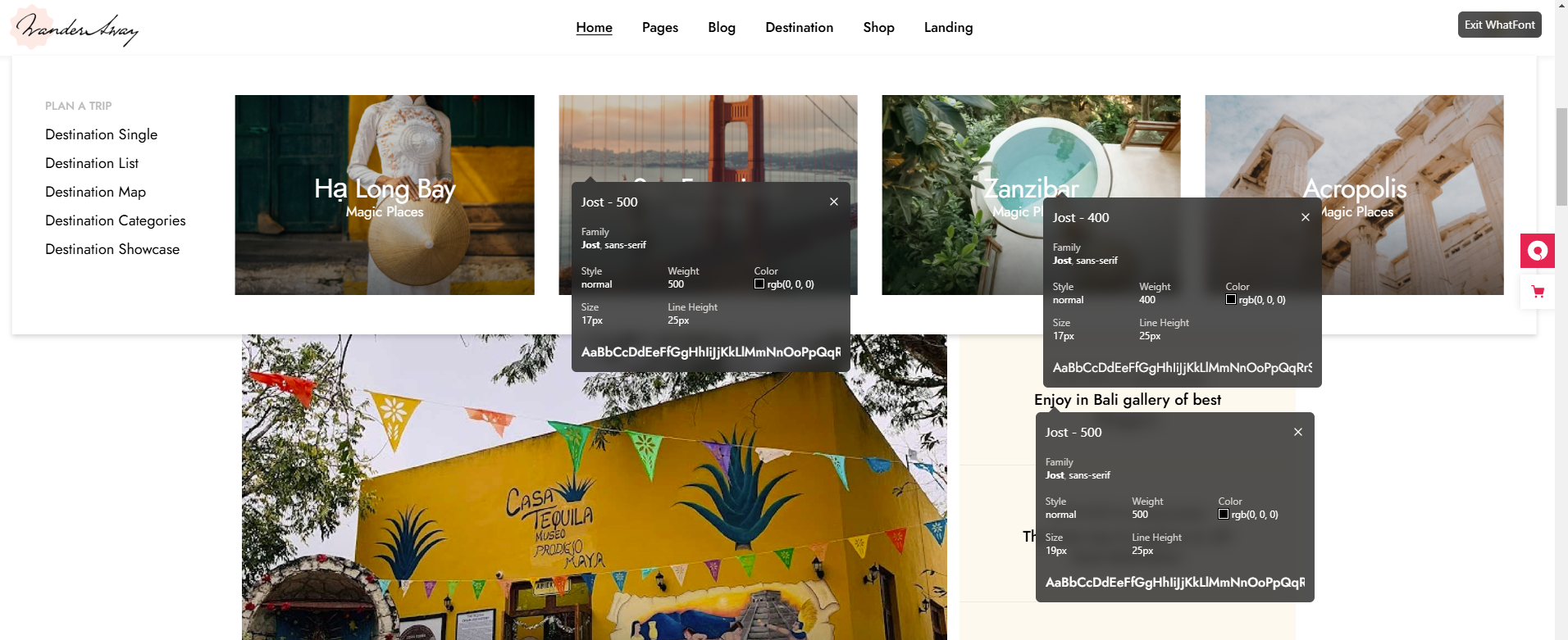Open the Destination menu in the top navigation
Viewport: 1568px width, 640px height.
(x=800, y=27)
